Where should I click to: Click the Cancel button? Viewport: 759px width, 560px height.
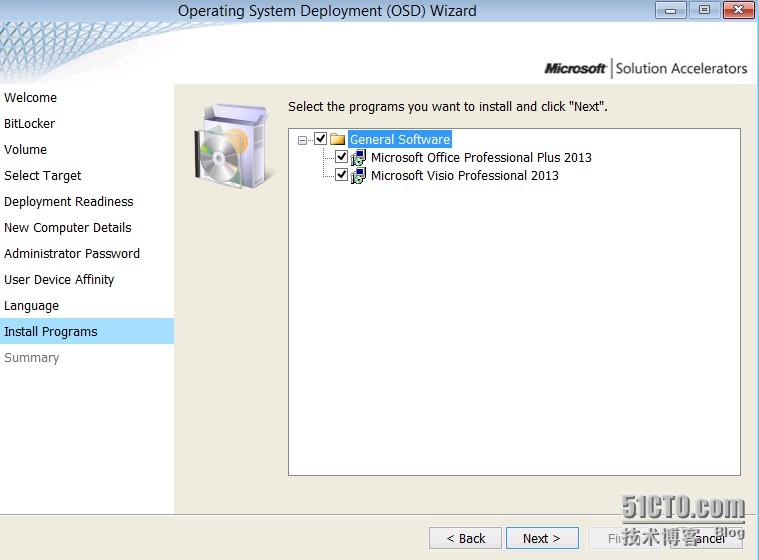tap(706, 538)
